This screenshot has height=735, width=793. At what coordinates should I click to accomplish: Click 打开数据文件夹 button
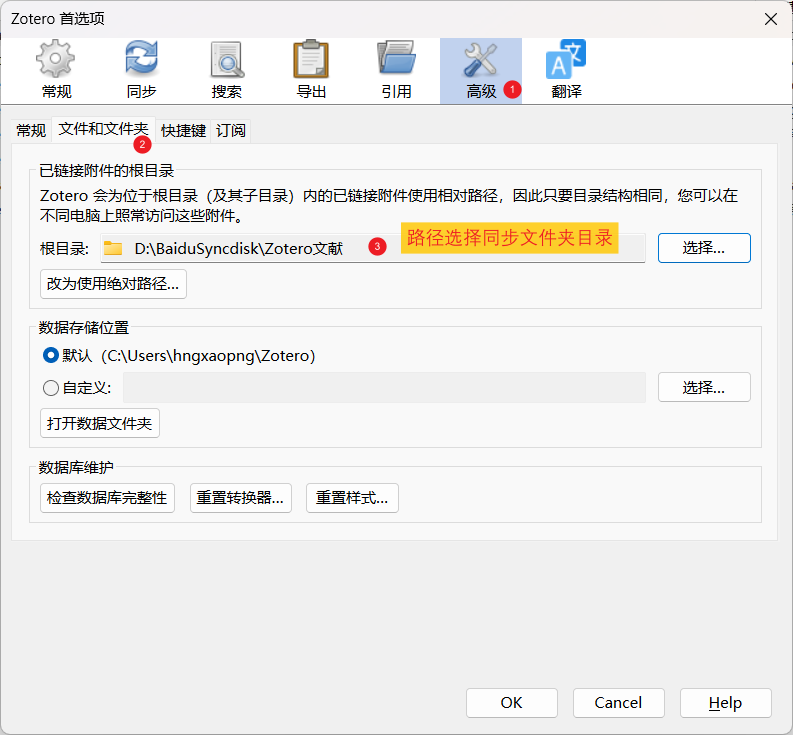100,423
